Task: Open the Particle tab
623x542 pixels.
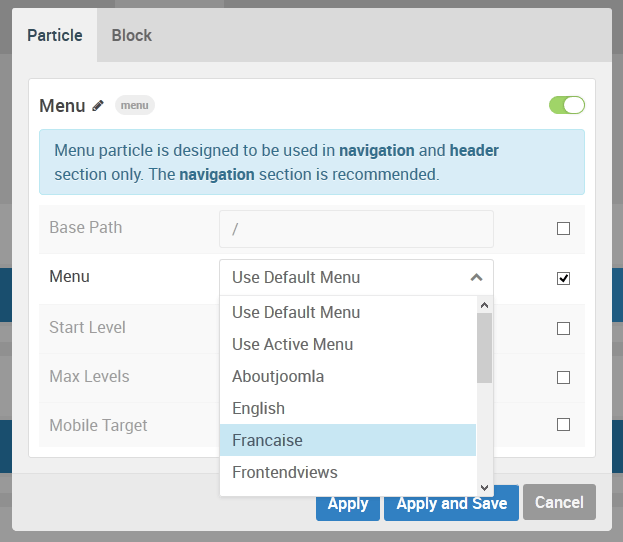Action: tap(55, 36)
